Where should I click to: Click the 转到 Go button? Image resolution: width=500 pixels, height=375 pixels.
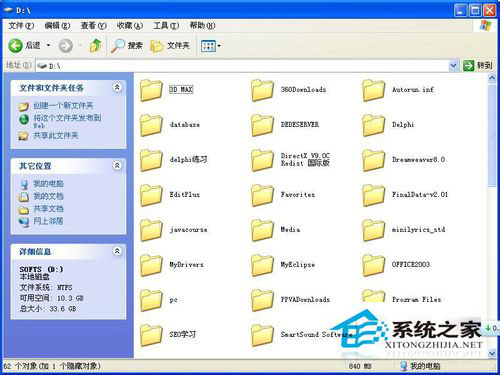[x=478, y=66]
